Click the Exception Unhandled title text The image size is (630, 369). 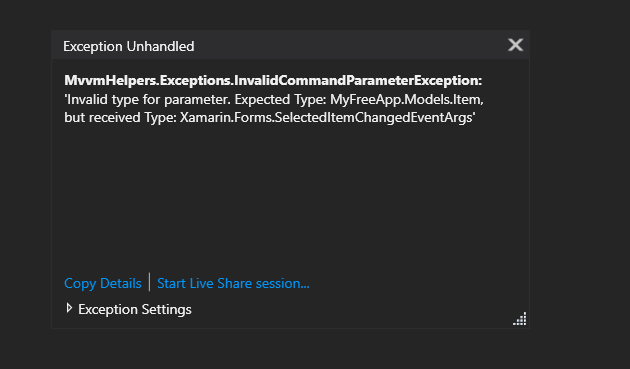129,46
